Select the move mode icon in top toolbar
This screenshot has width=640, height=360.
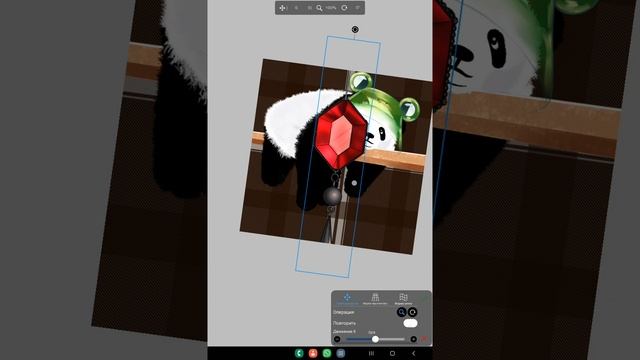pyautogui.click(x=282, y=8)
